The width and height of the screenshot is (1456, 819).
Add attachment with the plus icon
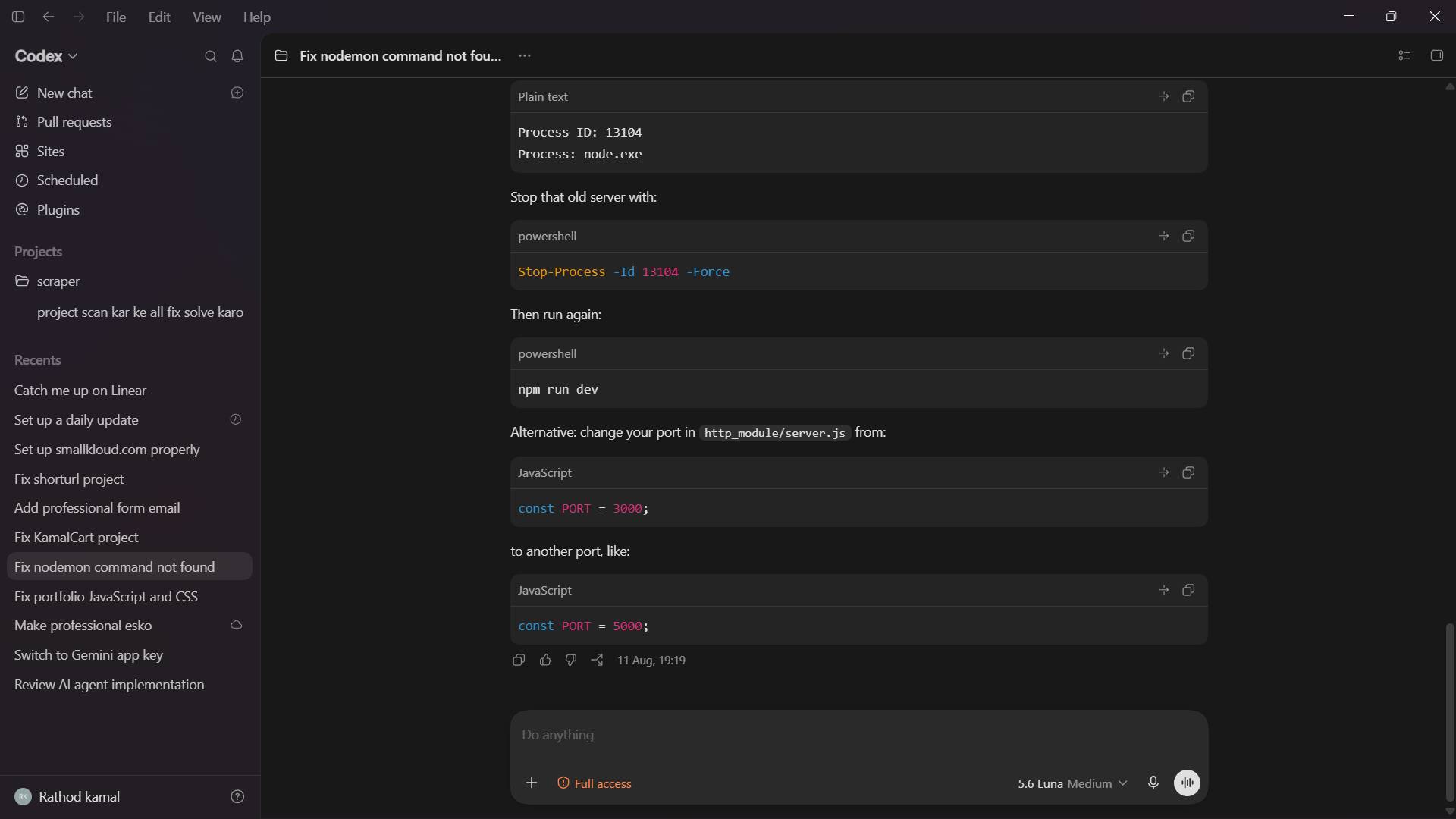(x=532, y=783)
